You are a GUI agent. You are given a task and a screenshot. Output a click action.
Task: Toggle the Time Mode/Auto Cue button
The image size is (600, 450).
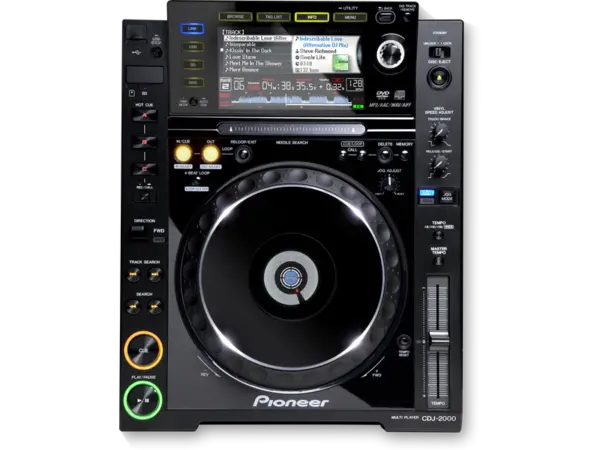(194, 101)
